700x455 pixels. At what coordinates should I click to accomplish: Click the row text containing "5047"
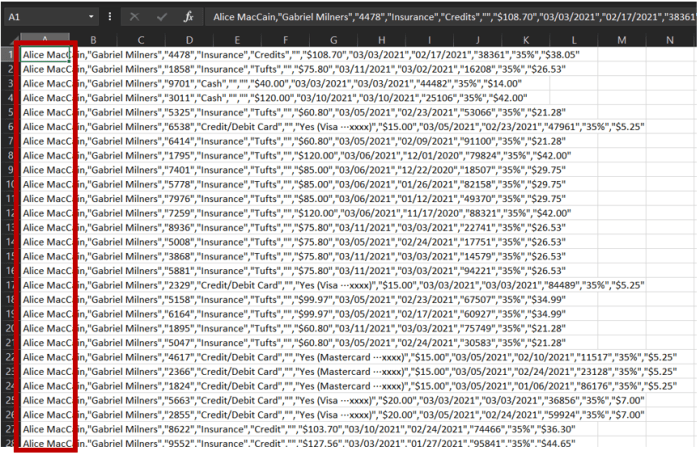pos(294,343)
